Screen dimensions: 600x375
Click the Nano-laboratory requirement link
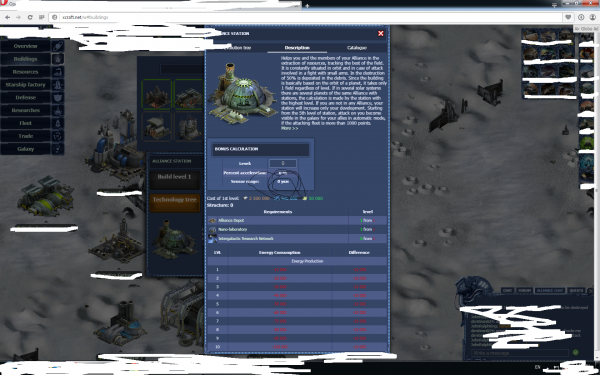(233, 229)
